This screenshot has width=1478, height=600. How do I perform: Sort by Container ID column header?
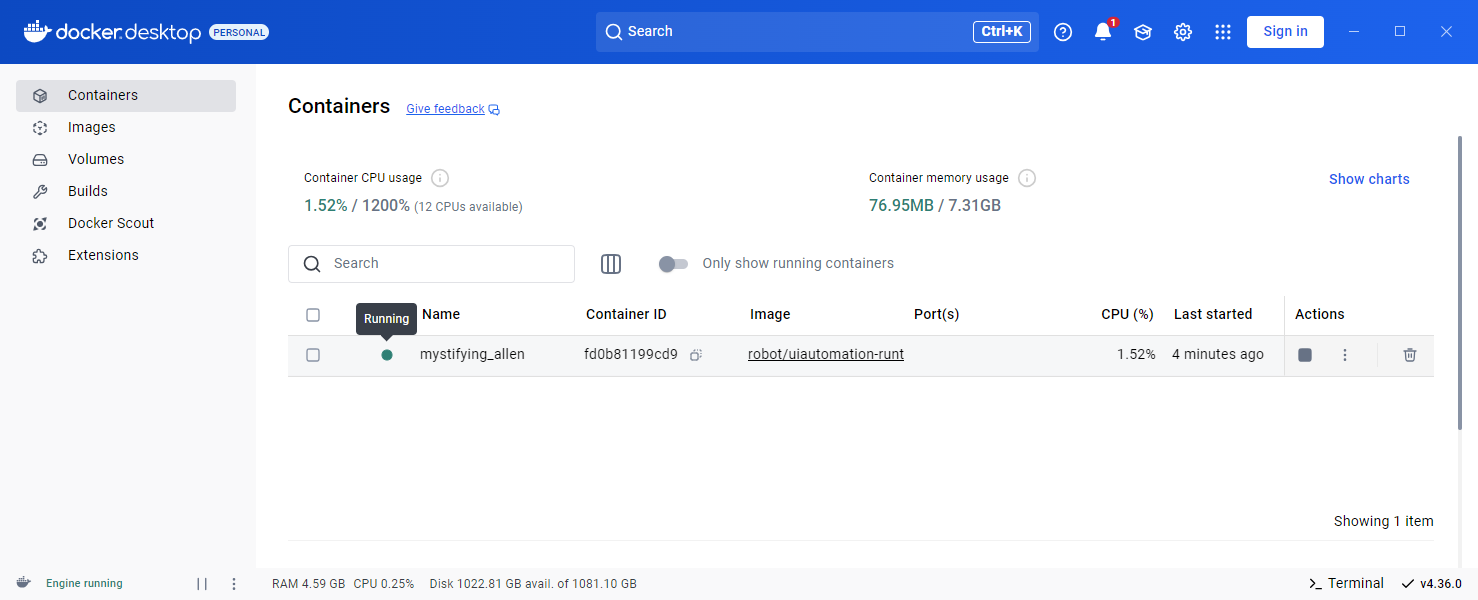coord(626,314)
